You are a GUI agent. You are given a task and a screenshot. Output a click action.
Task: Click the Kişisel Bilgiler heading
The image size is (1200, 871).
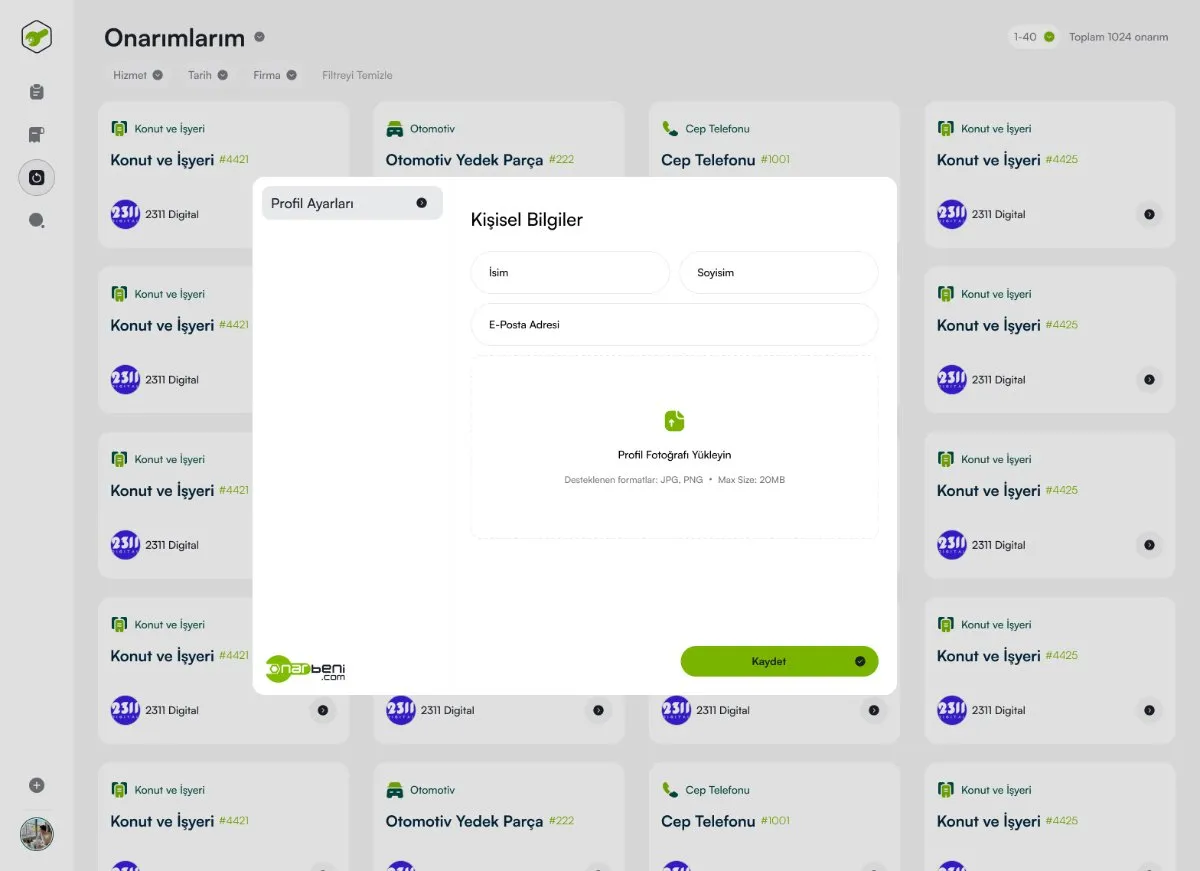point(526,220)
